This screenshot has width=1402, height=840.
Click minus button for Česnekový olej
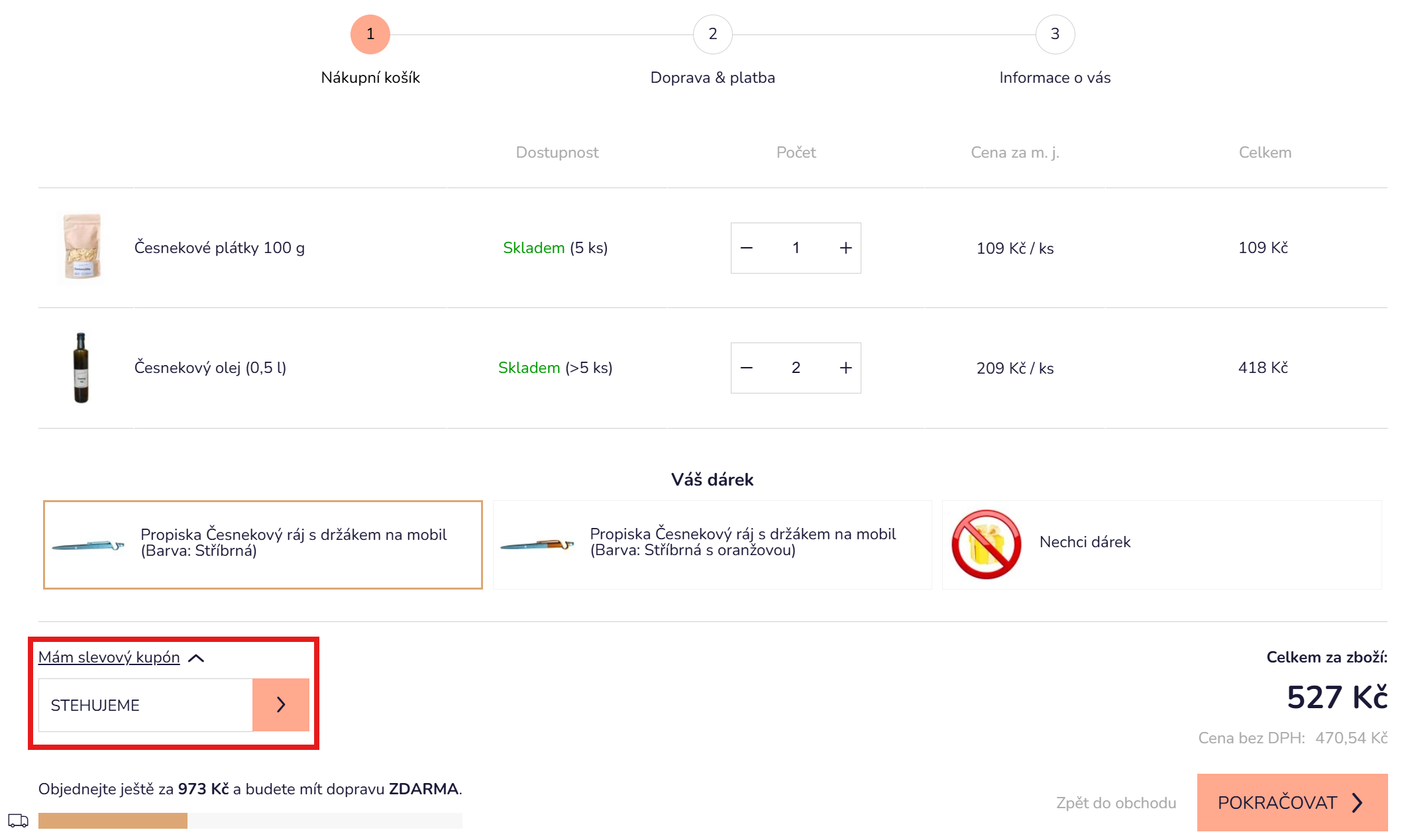click(747, 368)
